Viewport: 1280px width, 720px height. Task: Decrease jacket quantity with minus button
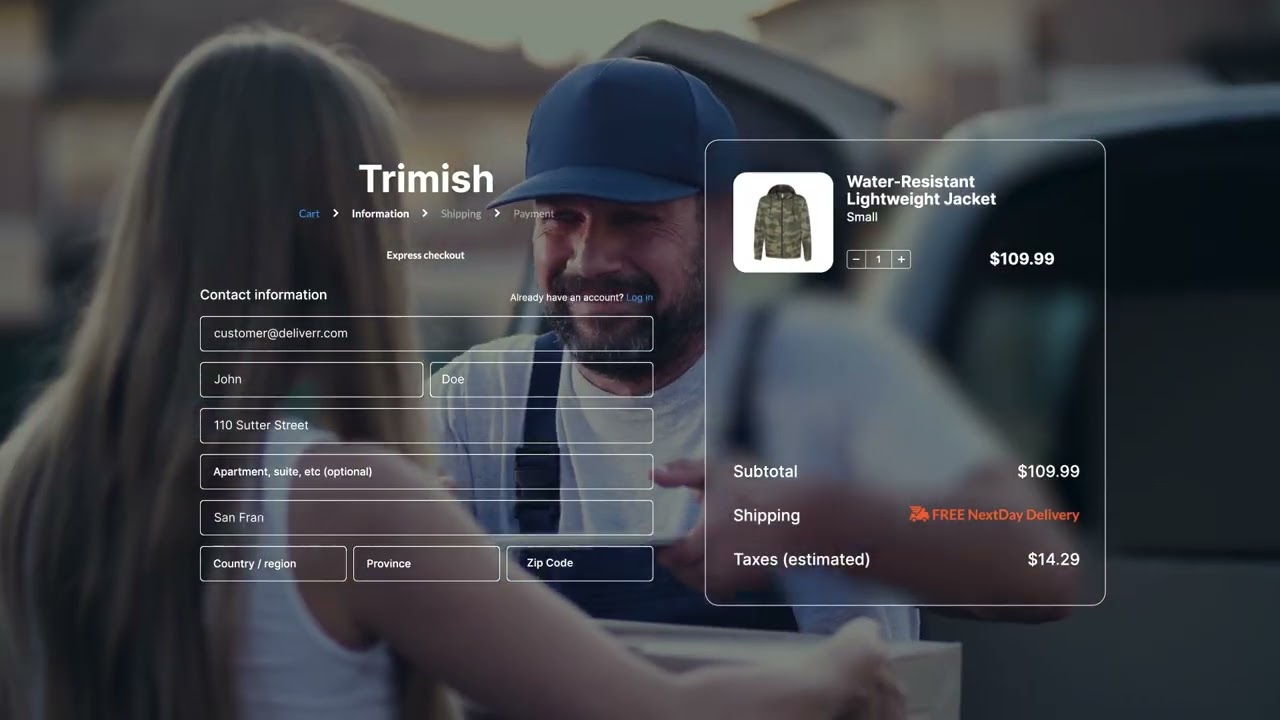856,259
